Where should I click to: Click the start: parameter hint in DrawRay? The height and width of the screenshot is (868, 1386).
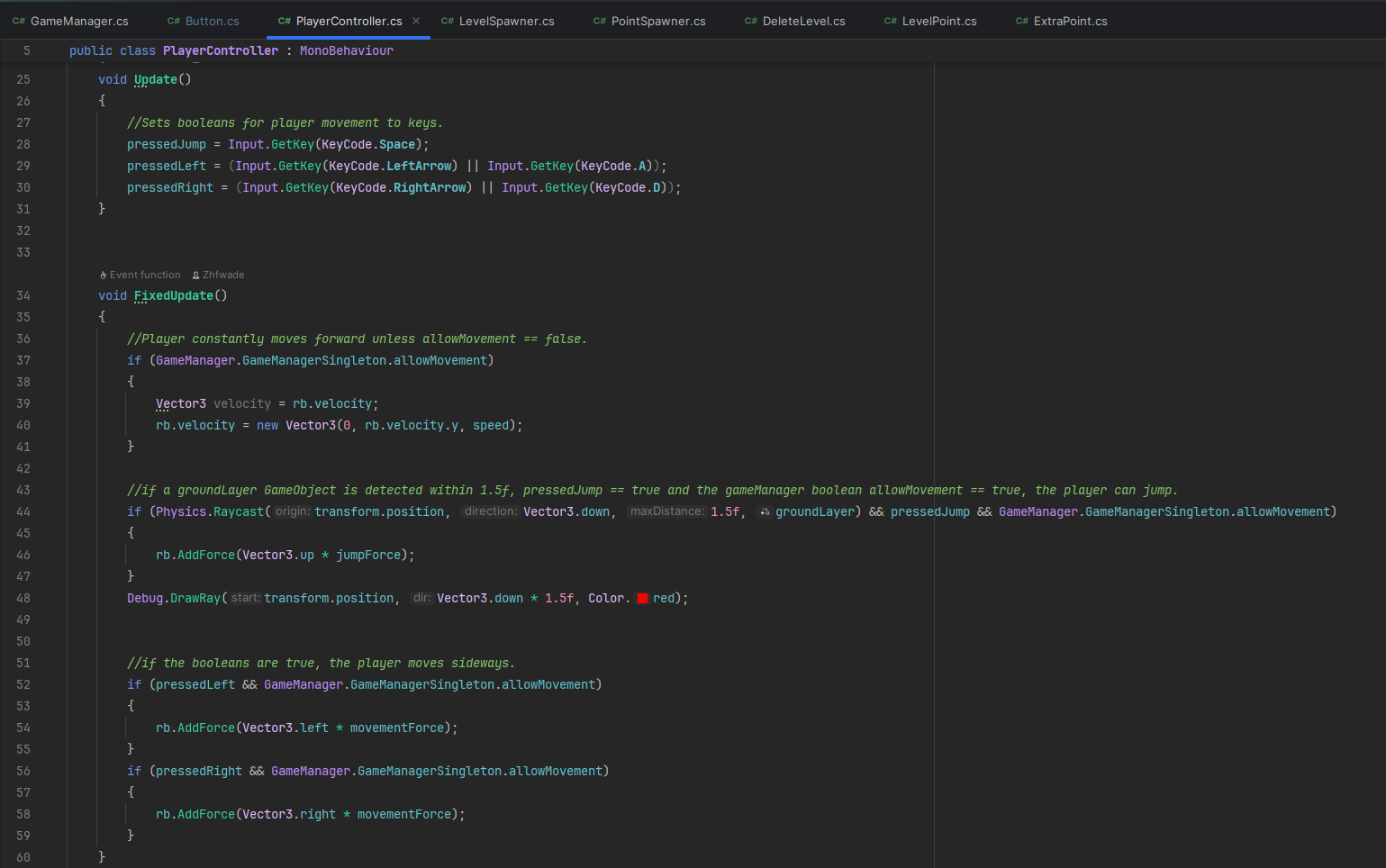245,598
